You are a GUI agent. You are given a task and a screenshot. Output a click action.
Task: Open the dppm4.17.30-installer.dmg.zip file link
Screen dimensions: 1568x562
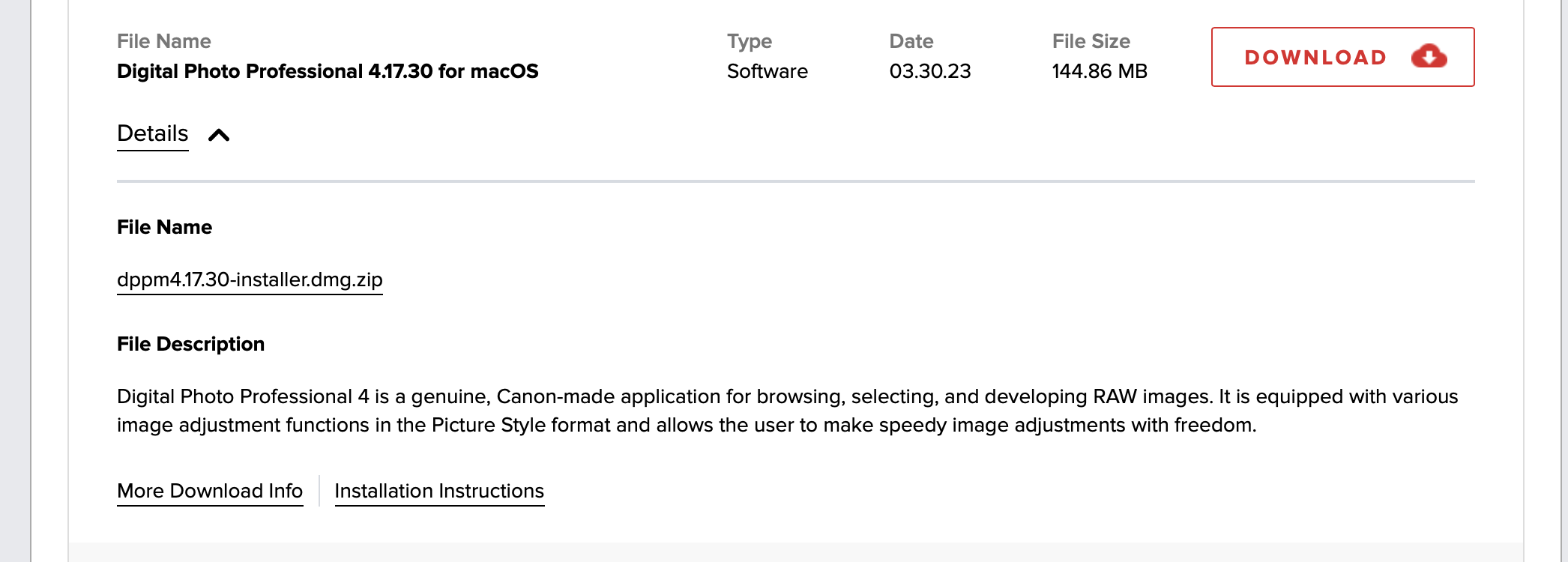coord(250,280)
